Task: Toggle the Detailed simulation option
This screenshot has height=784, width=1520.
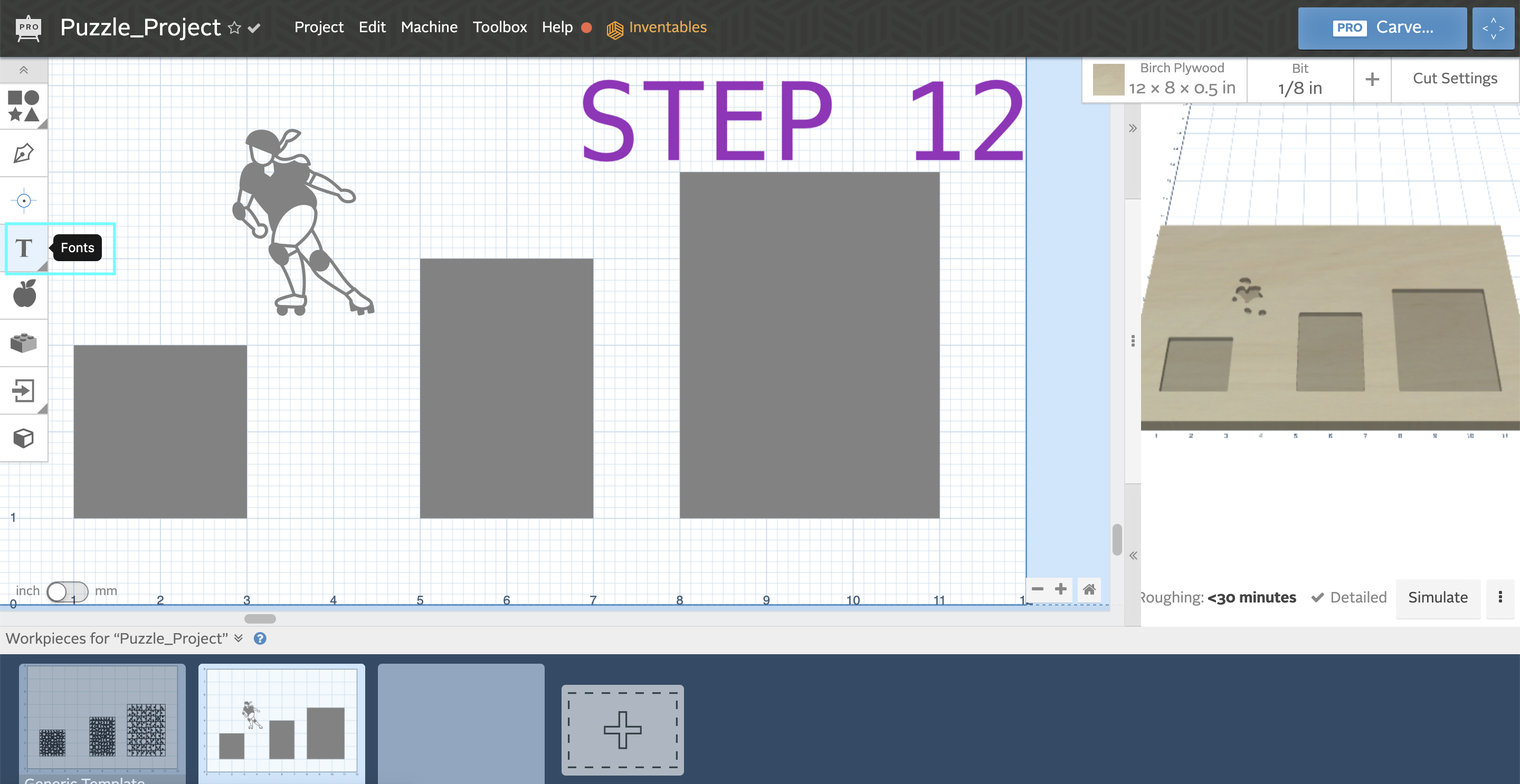Action: (x=1349, y=597)
